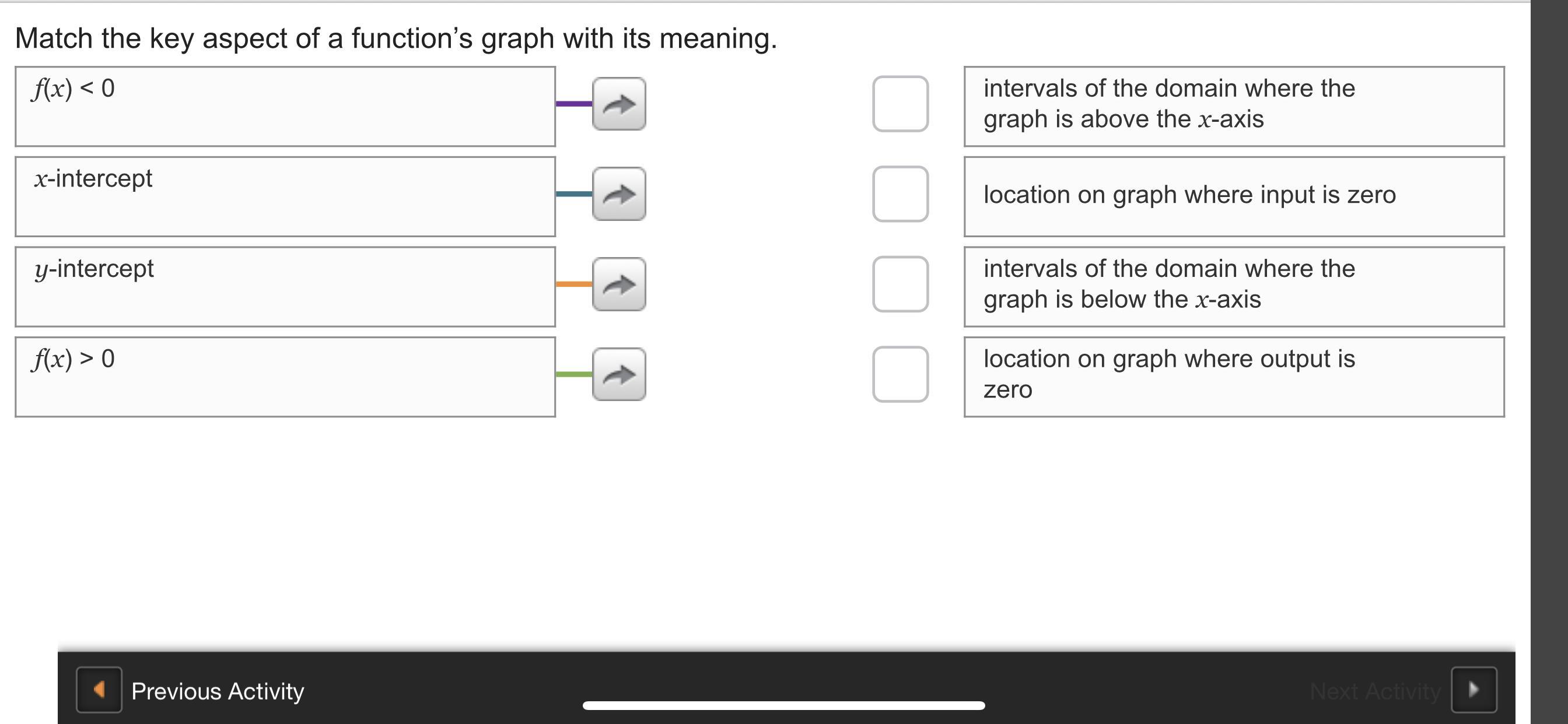This screenshot has height=724, width=1568.
Task: Tap the white home indicator bar
Action: (783, 706)
